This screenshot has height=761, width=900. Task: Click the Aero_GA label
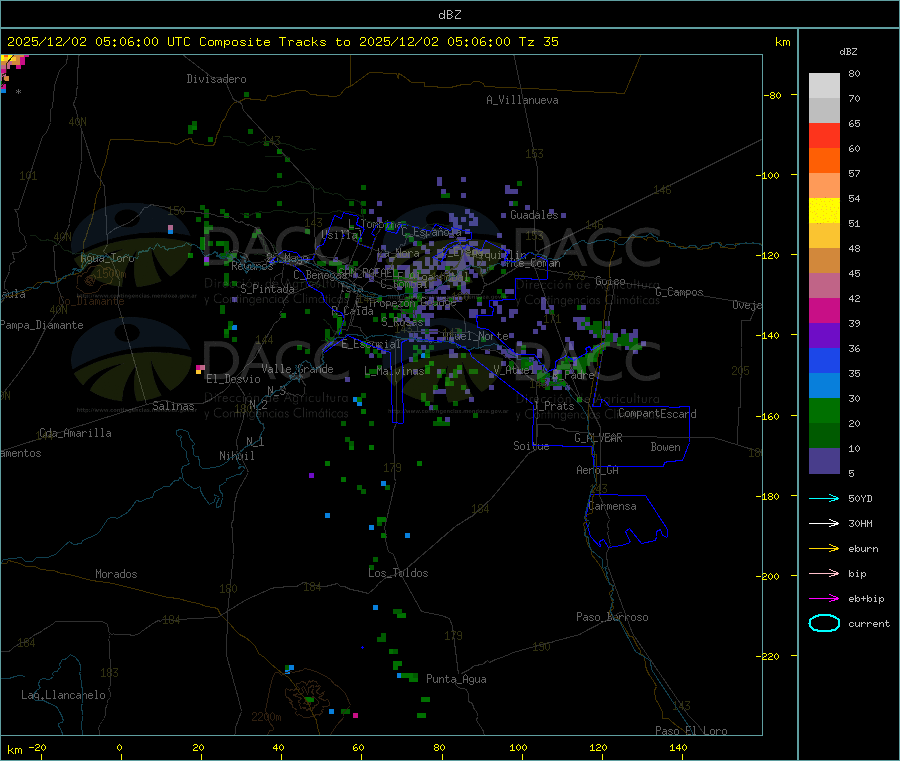pos(598,470)
